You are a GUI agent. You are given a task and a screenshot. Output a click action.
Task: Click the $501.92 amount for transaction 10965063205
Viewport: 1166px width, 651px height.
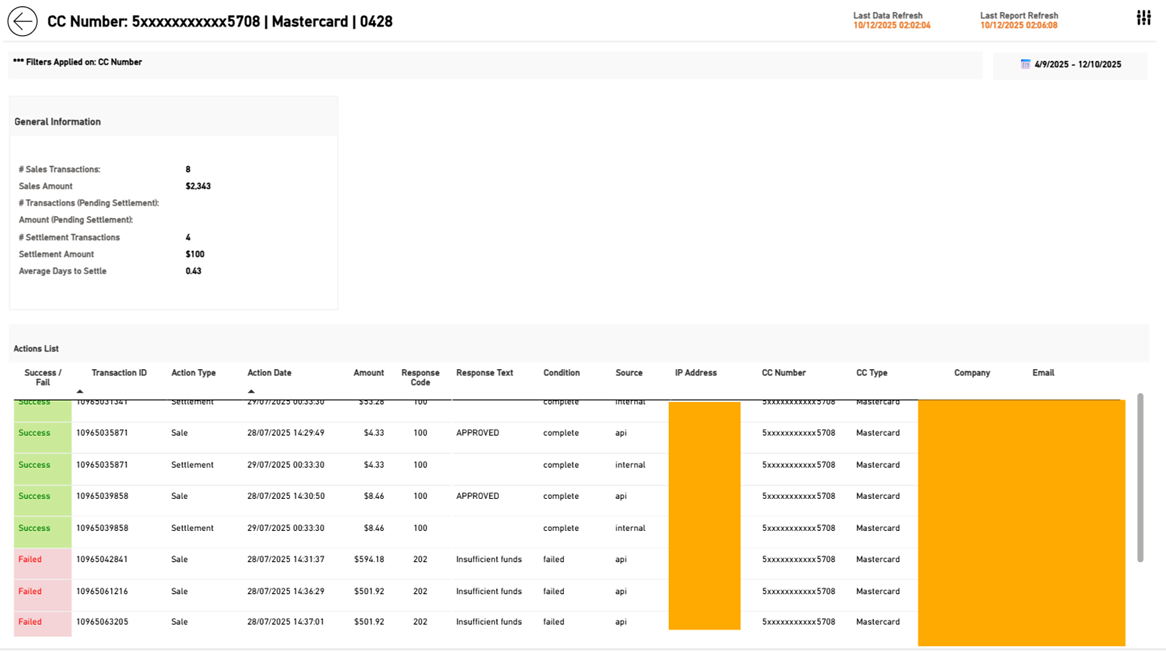[369, 622]
